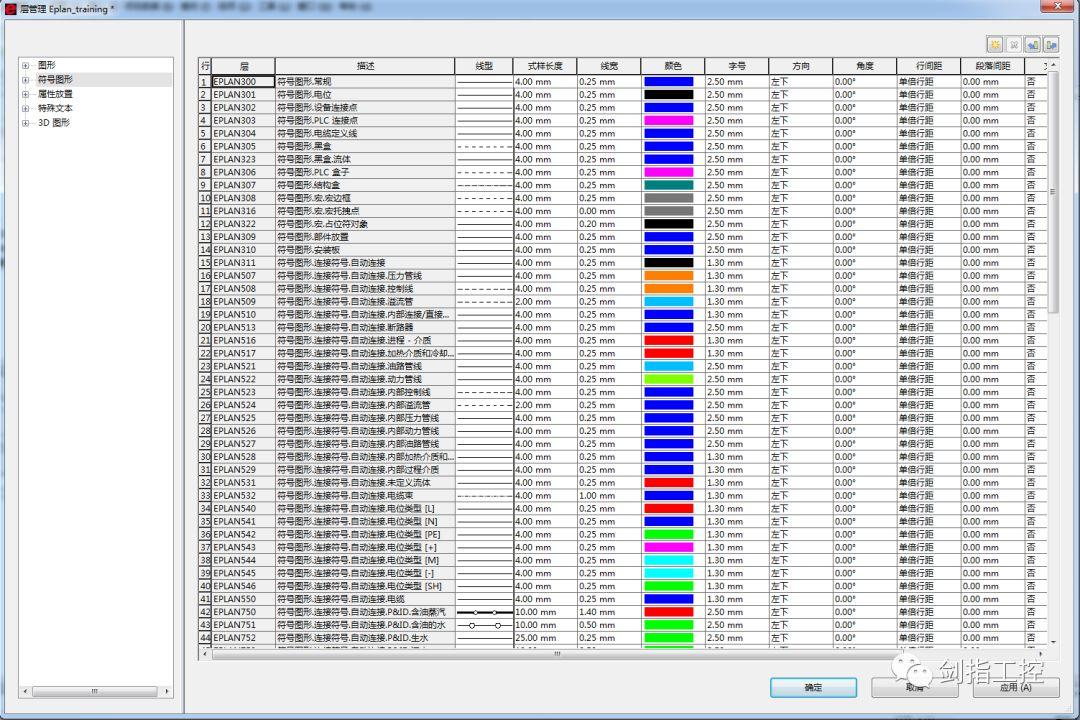Expand the 图形 tree node
Viewport: 1080px width, 720px height.
pos(25,65)
